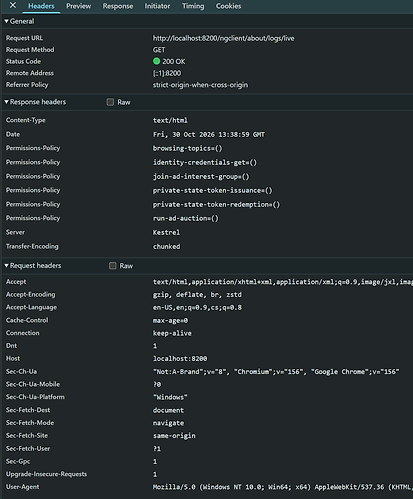Select the Accept-Language header value

tap(197, 307)
